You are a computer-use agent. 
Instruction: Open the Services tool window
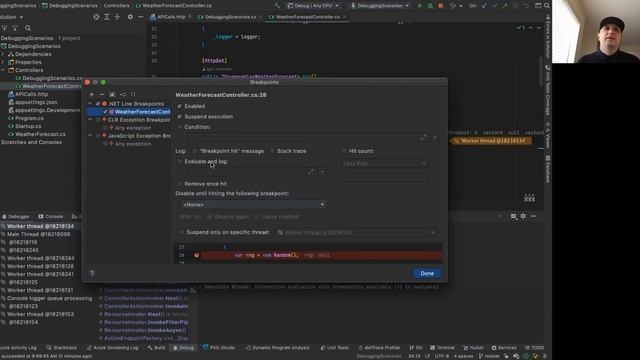504,348
